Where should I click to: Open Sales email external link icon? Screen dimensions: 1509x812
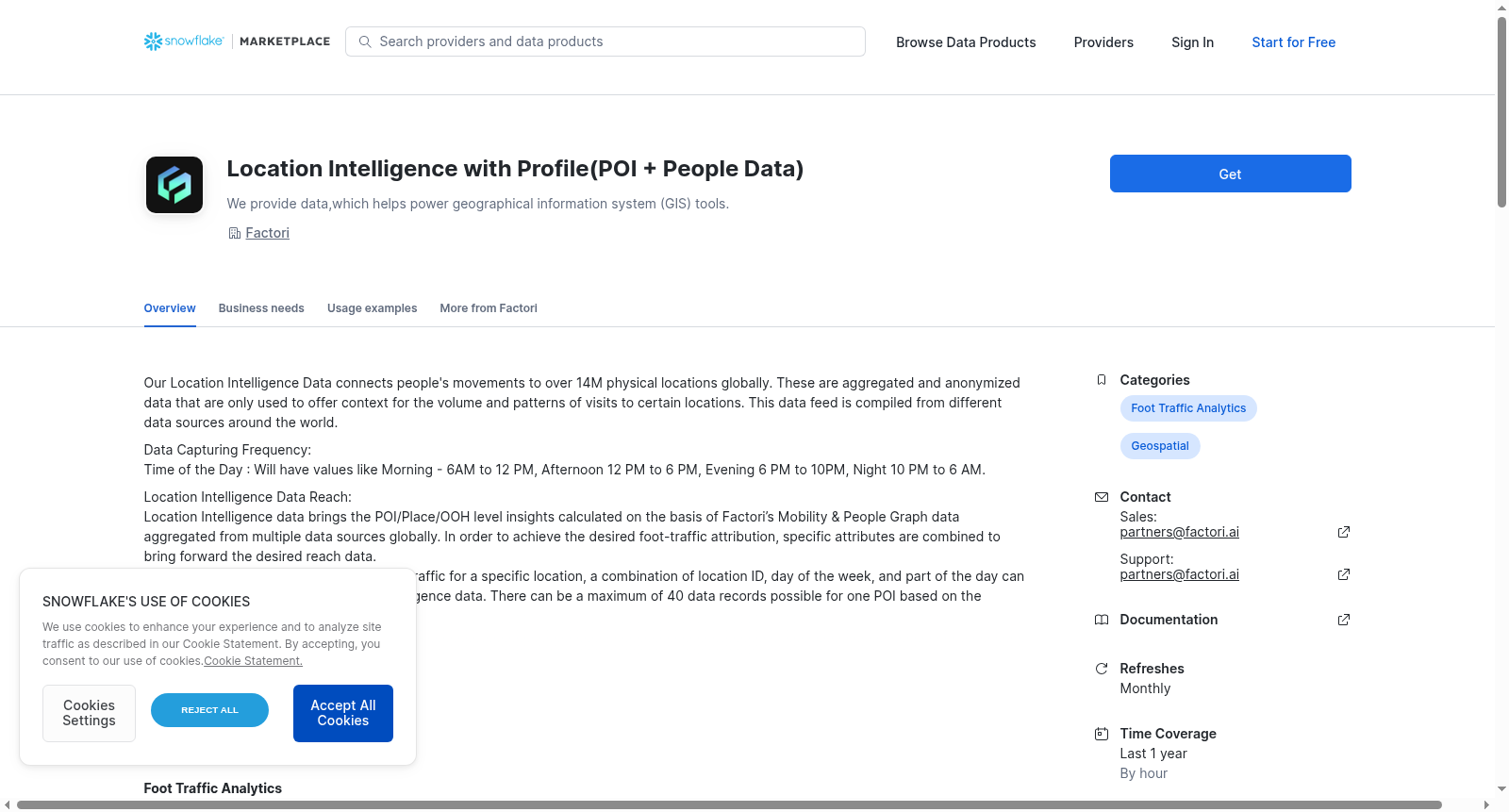point(1344,532)
